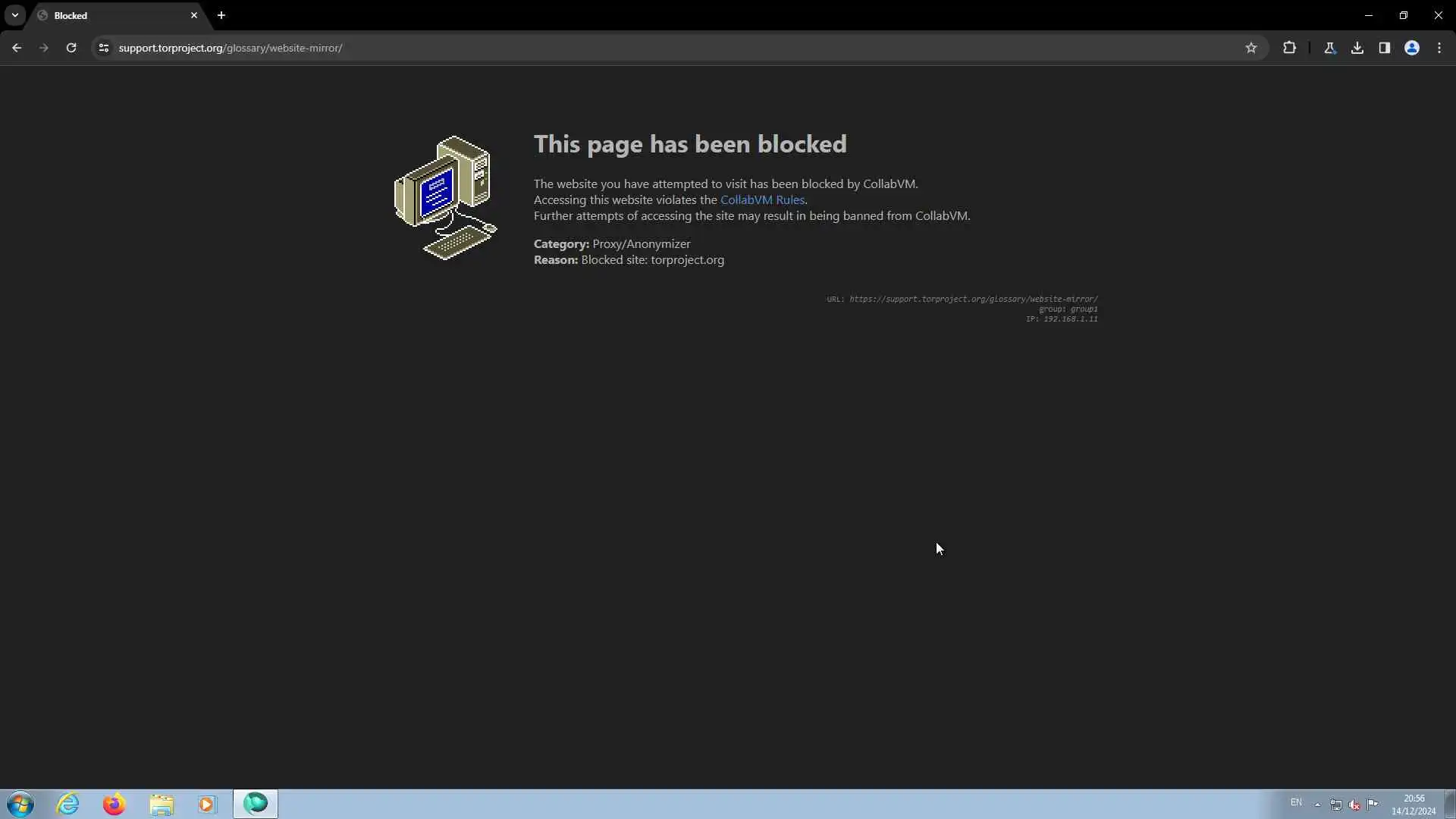The width and height of the screenshot is (1456, 819).
Task: Launch Firefox from the taskbar
Action: pyautogui.click(x=115, y=804)
